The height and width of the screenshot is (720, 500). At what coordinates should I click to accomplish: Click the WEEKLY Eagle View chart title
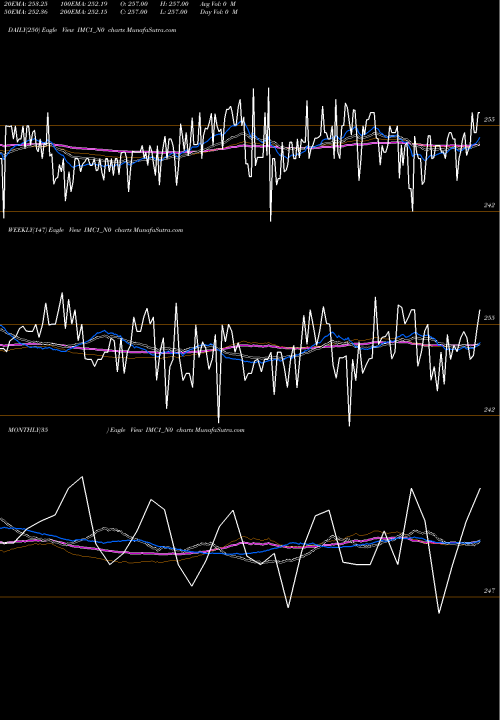coord(96,230)
